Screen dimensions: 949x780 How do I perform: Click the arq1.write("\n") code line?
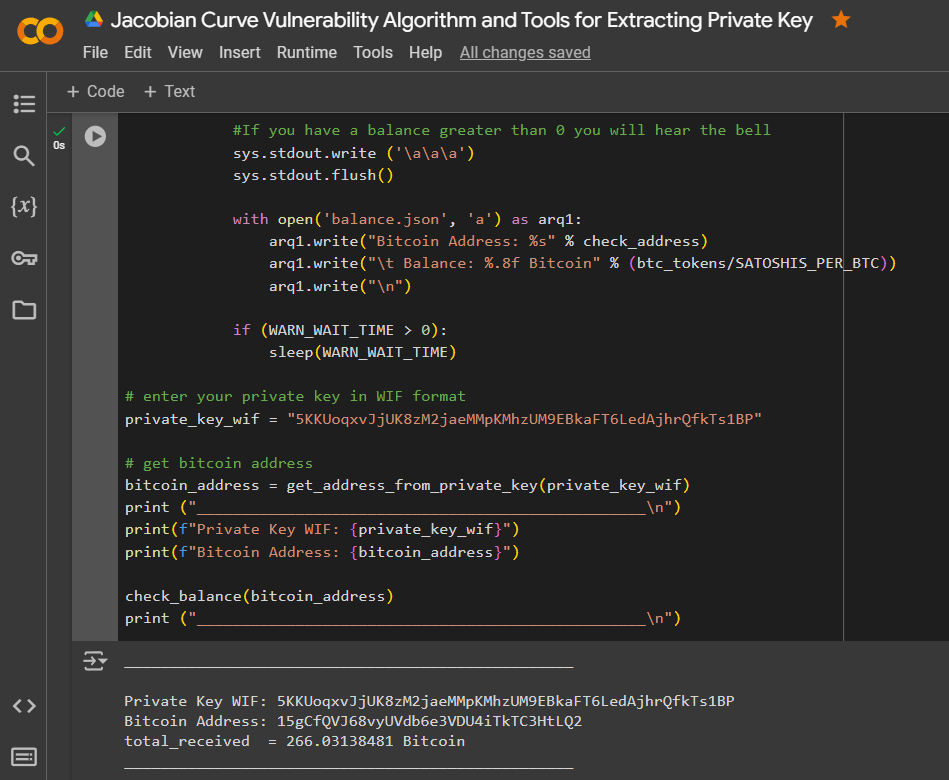click(340, 286)
